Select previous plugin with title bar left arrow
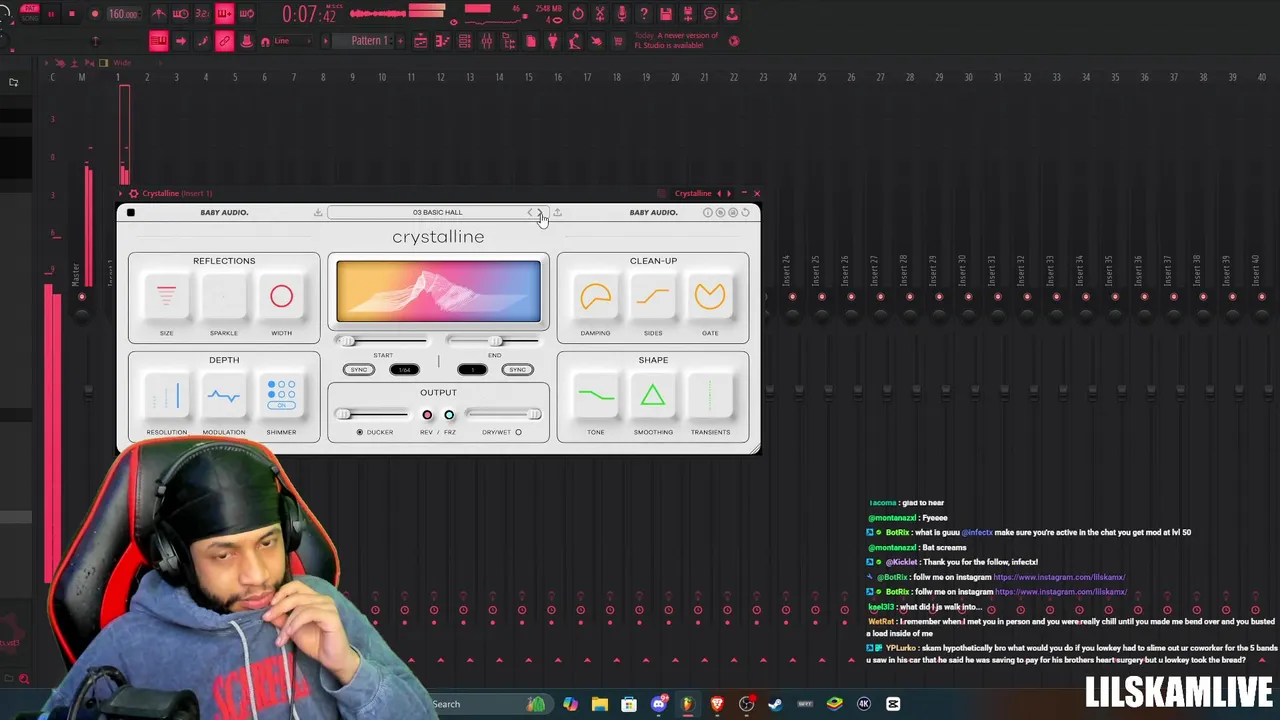 click(718, 193)
